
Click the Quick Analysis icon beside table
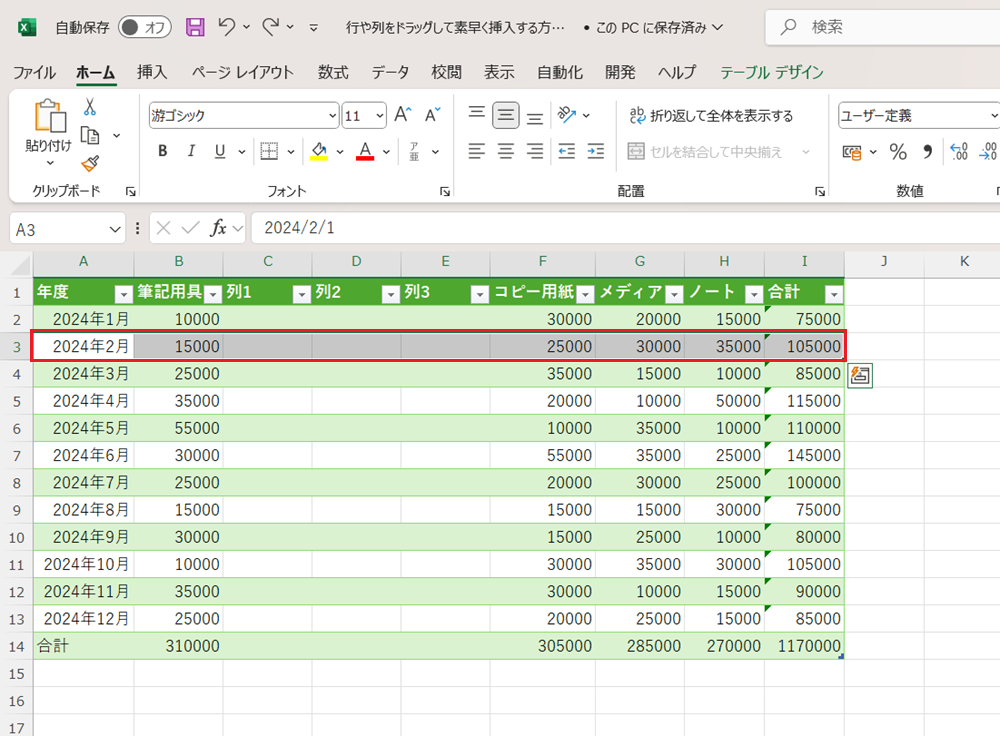[860, 375]
